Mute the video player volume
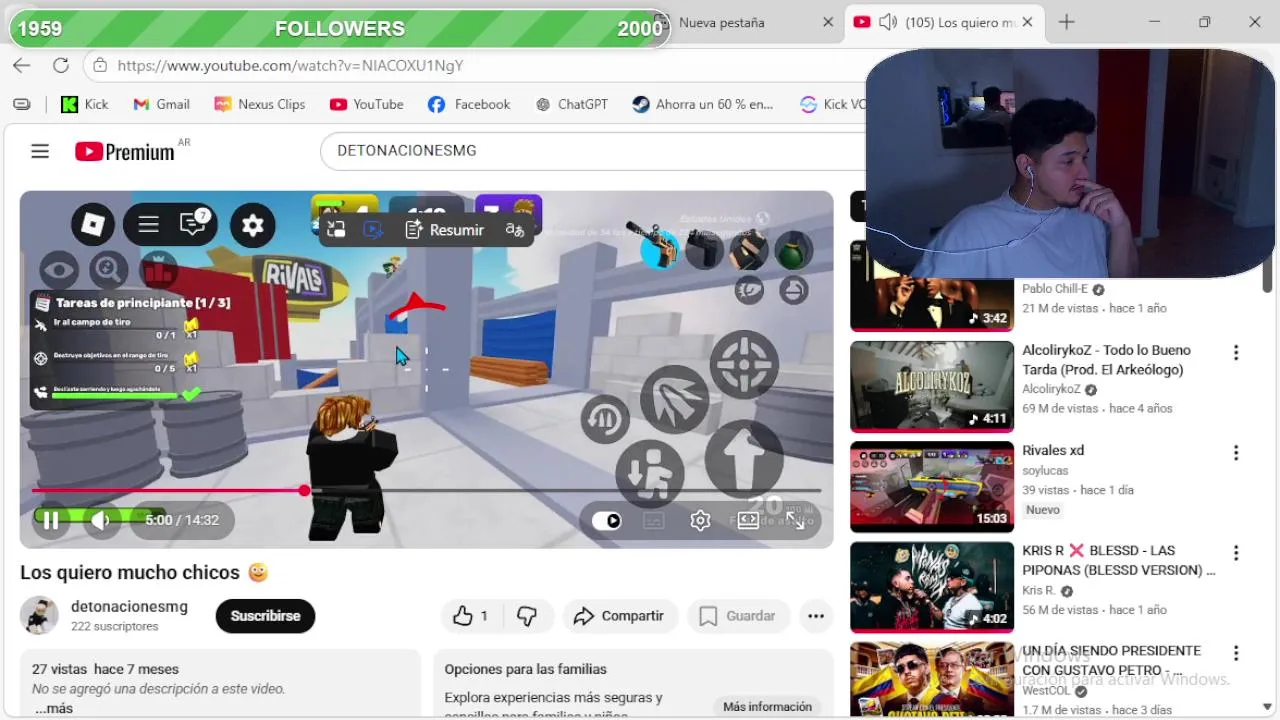The height and width of the screenshot is (720, 1280). (100, 520)
